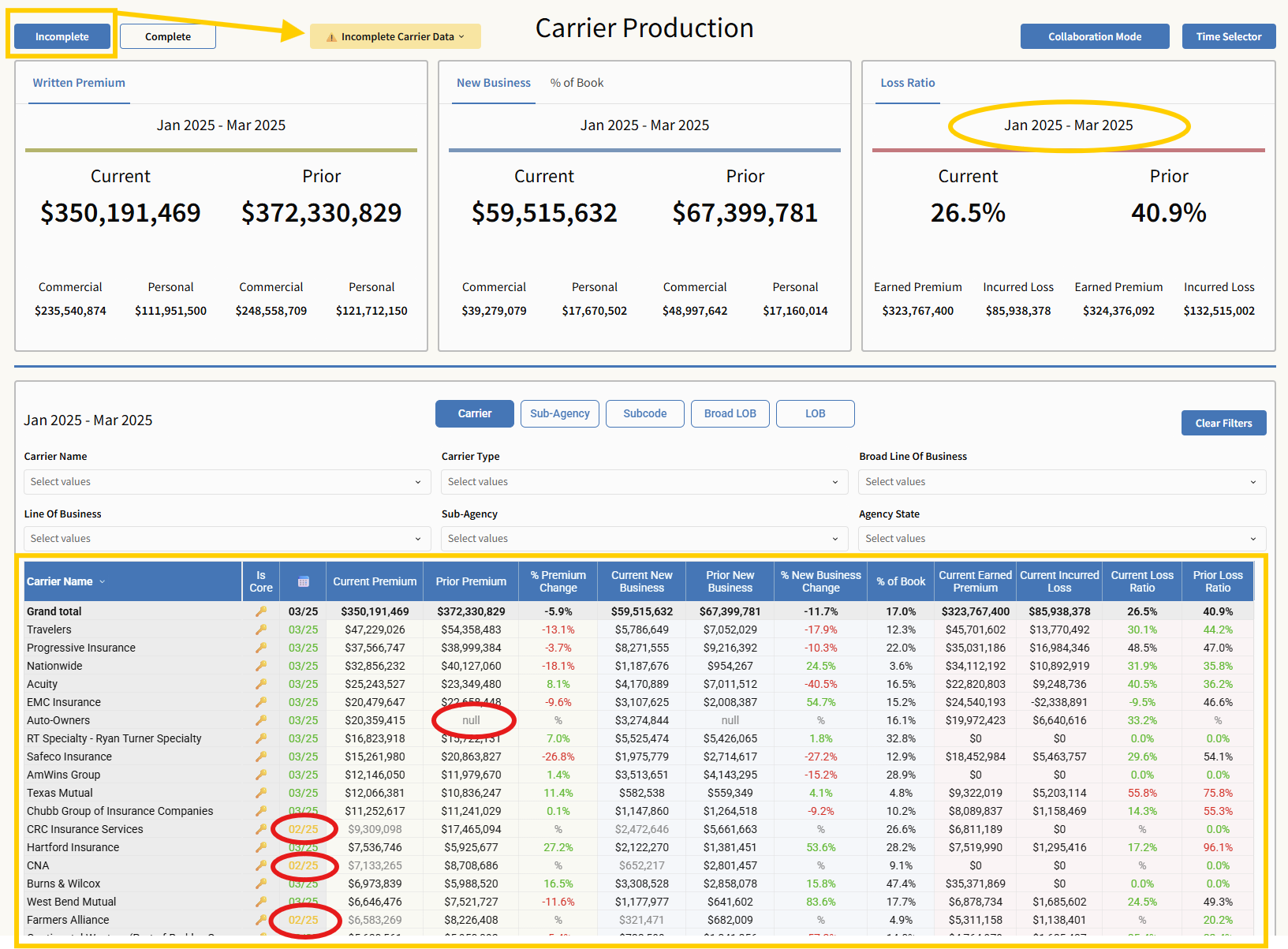Select the Loss Ratio tab
1288x949 pixels.
907,83
